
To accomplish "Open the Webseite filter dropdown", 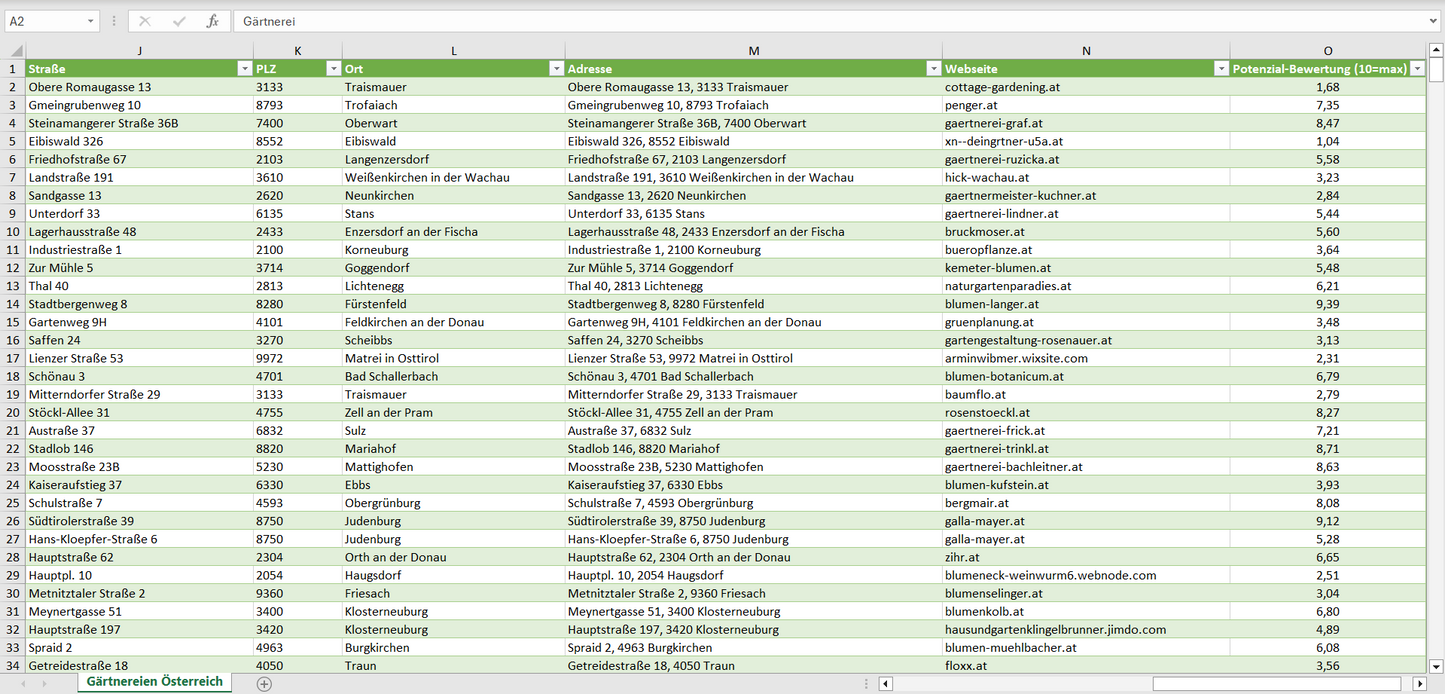I will point(1221,69).
